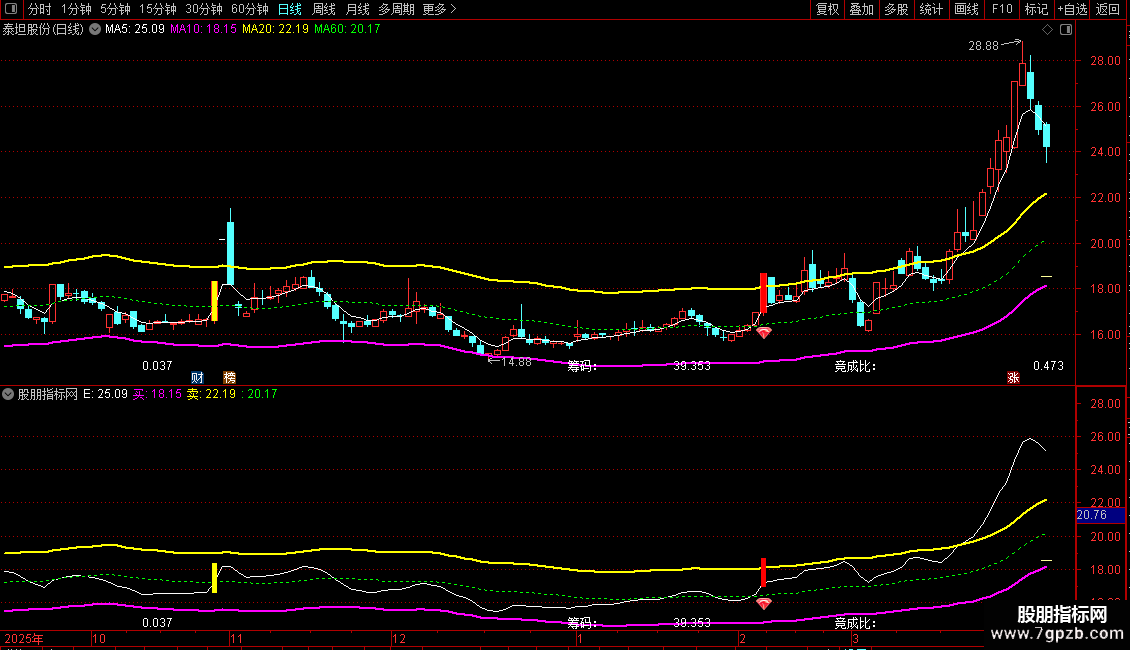Click the 0.473 value at bottom right
1130x650 pixels.
(x=1048, y=366)
